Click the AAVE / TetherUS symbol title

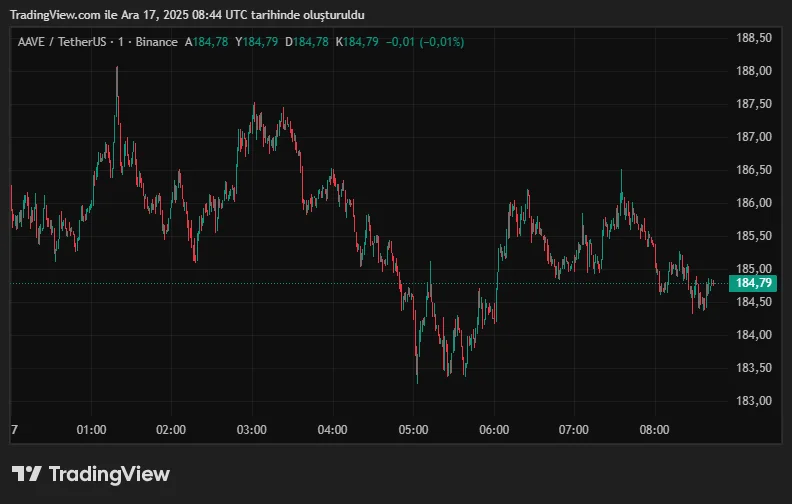coord(59,42)
